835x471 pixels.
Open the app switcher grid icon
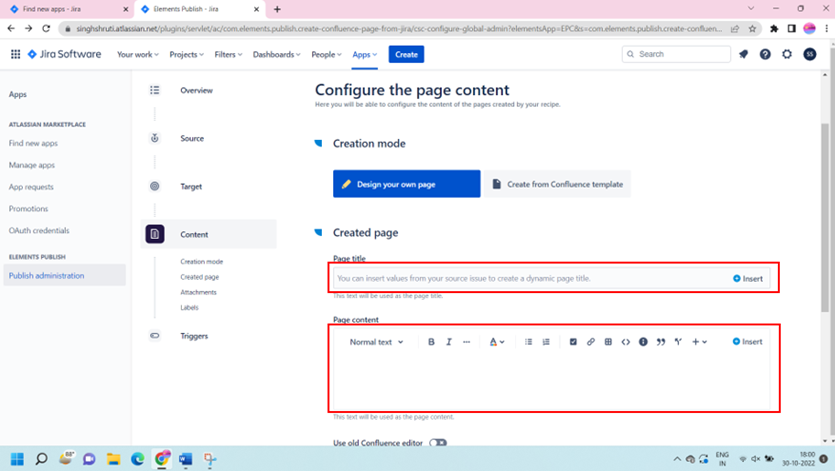15,54
